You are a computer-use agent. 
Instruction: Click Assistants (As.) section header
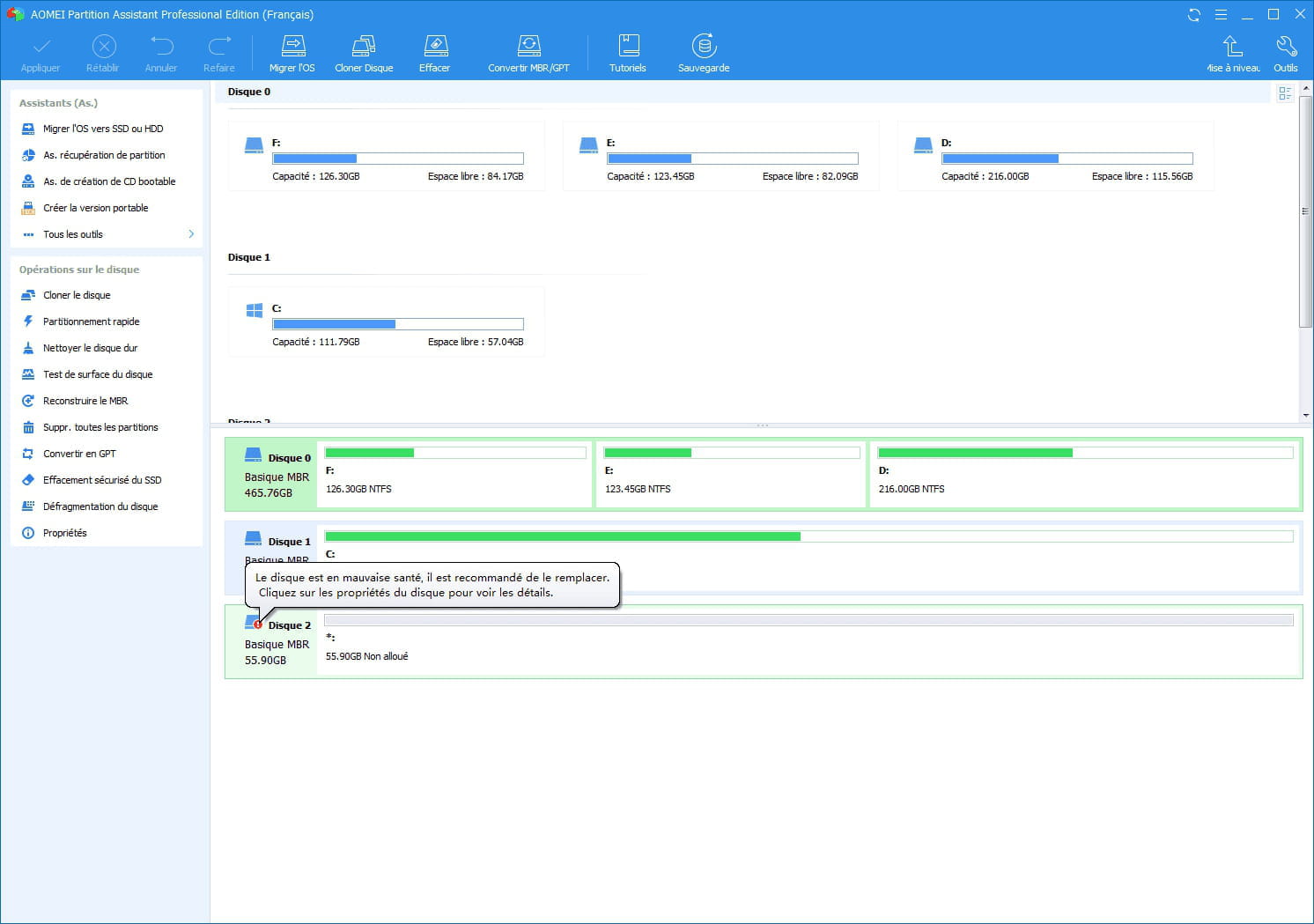[58, 103]
